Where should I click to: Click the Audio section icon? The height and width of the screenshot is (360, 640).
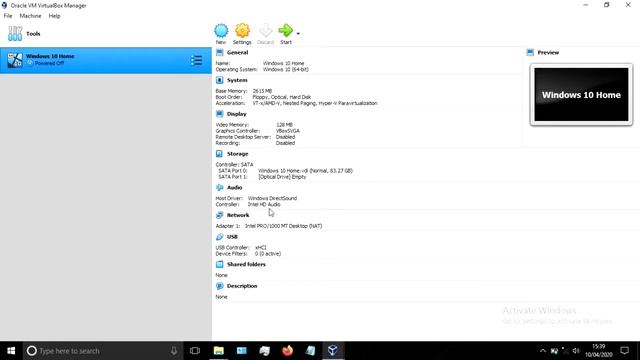point(220,187)
